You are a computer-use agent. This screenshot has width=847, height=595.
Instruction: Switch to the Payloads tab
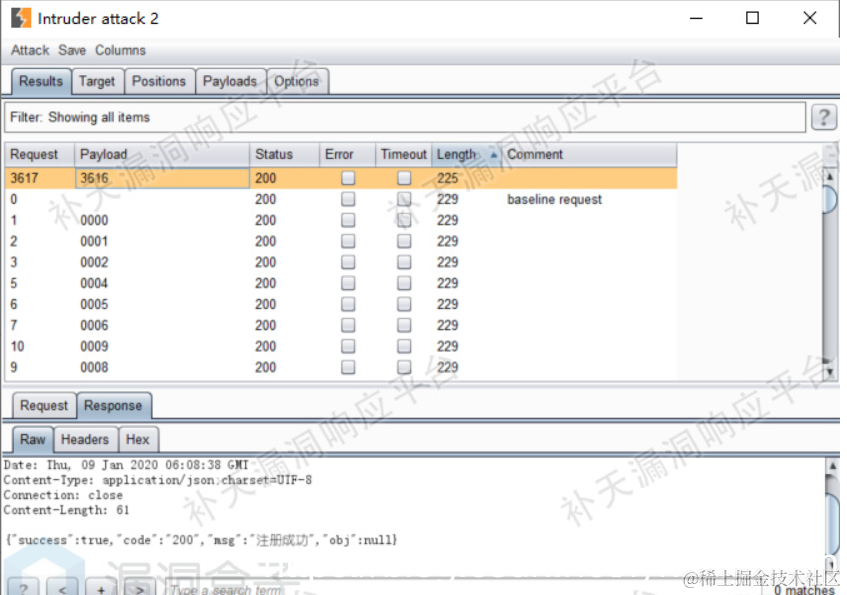[230, 81]
